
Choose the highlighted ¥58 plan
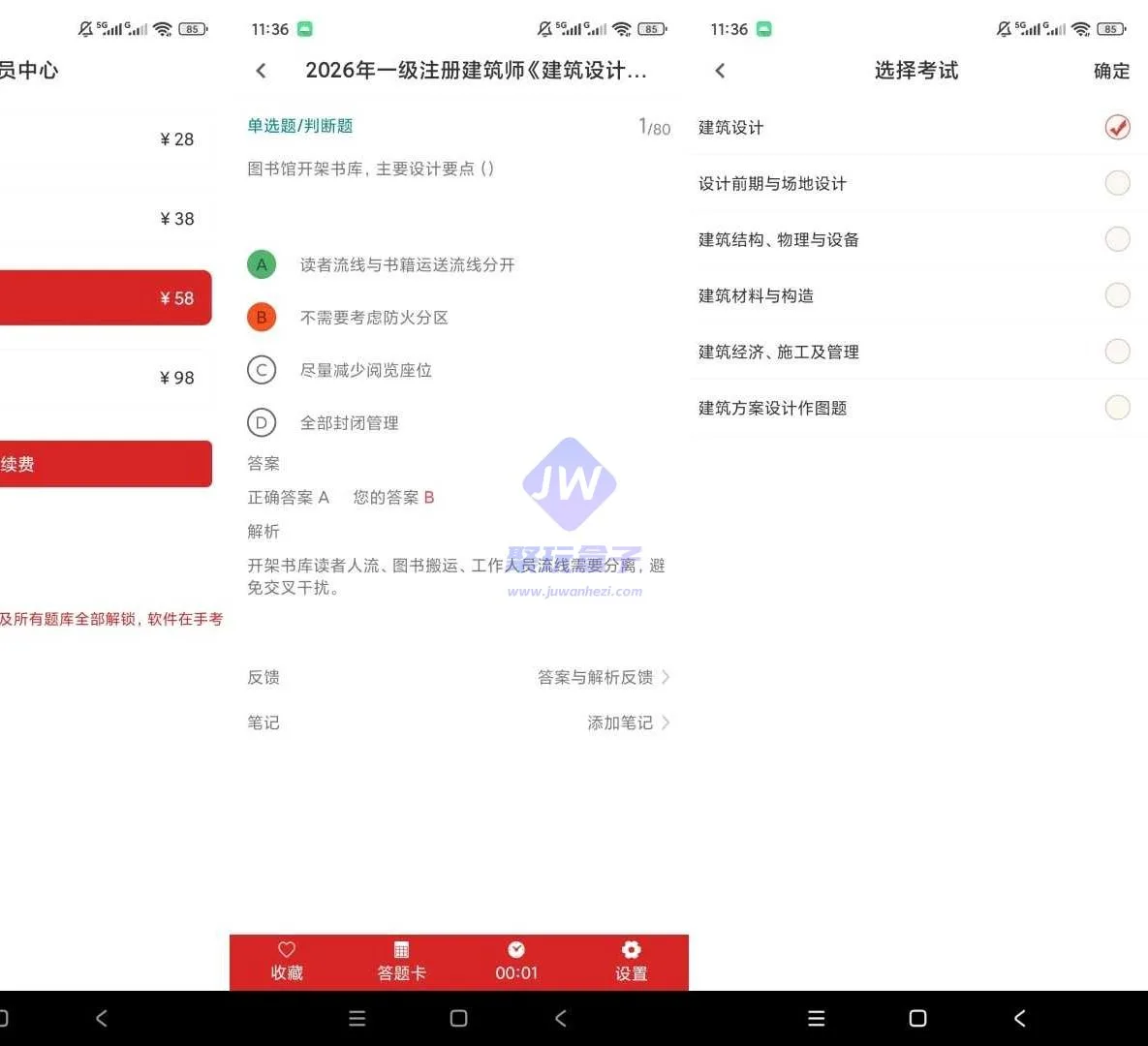[106, 298]
